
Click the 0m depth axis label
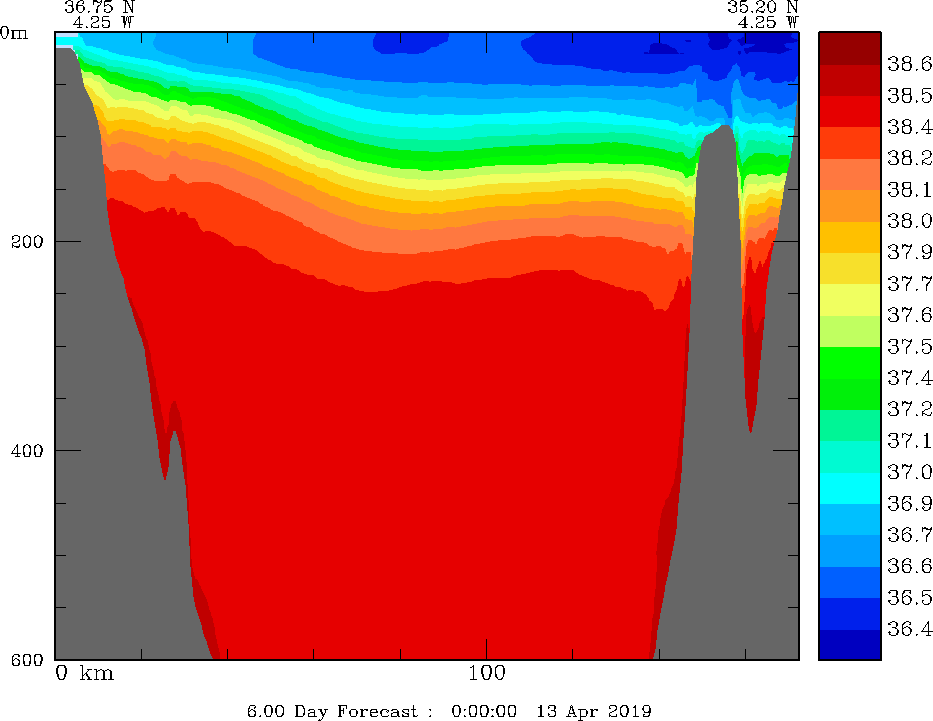click(14, 33)
